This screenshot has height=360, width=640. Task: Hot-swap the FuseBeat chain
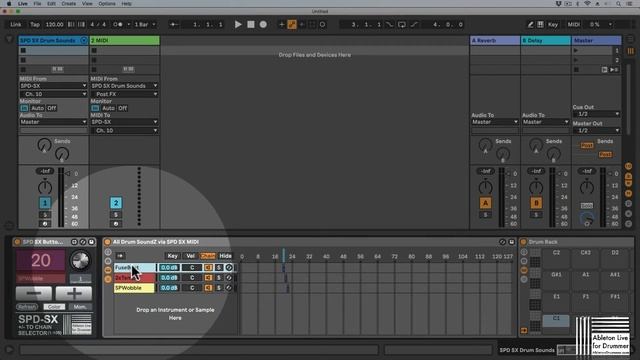pyautogui.click(x=229, y=268)
